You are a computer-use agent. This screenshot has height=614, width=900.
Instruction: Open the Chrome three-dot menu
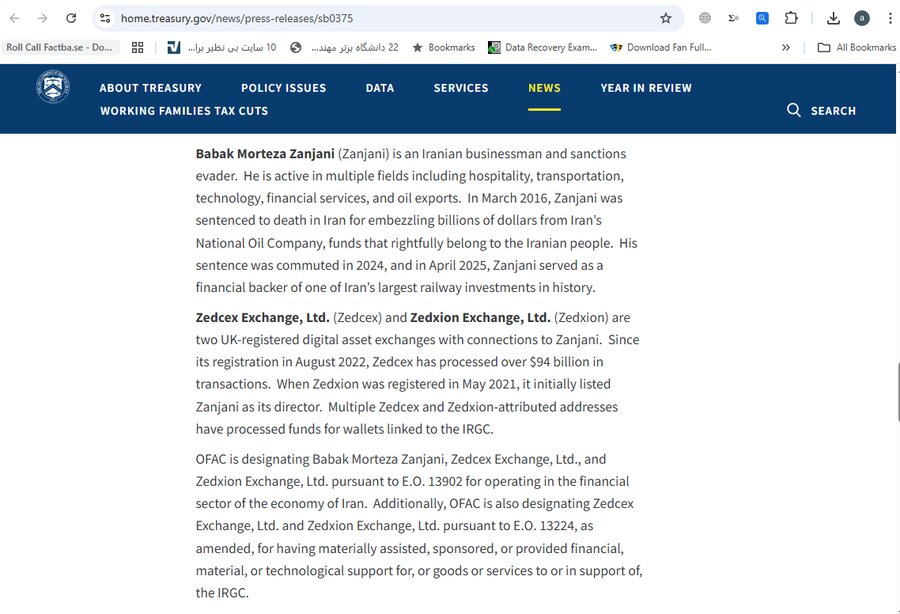click(x=889, y=18)
